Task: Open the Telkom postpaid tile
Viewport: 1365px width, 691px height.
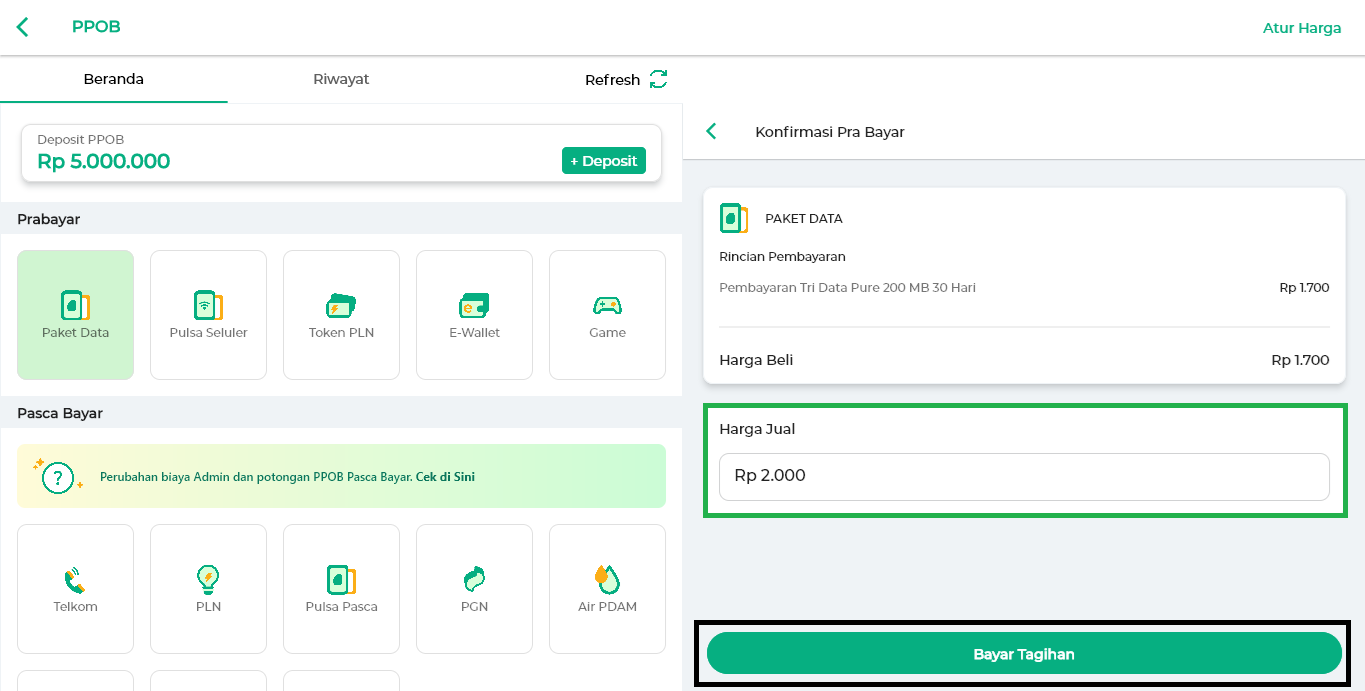Action: tap(75, 589)
